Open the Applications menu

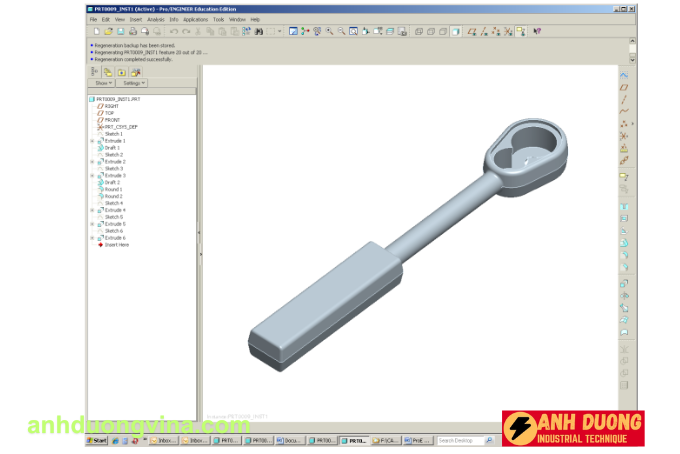[x=195, y=19]
